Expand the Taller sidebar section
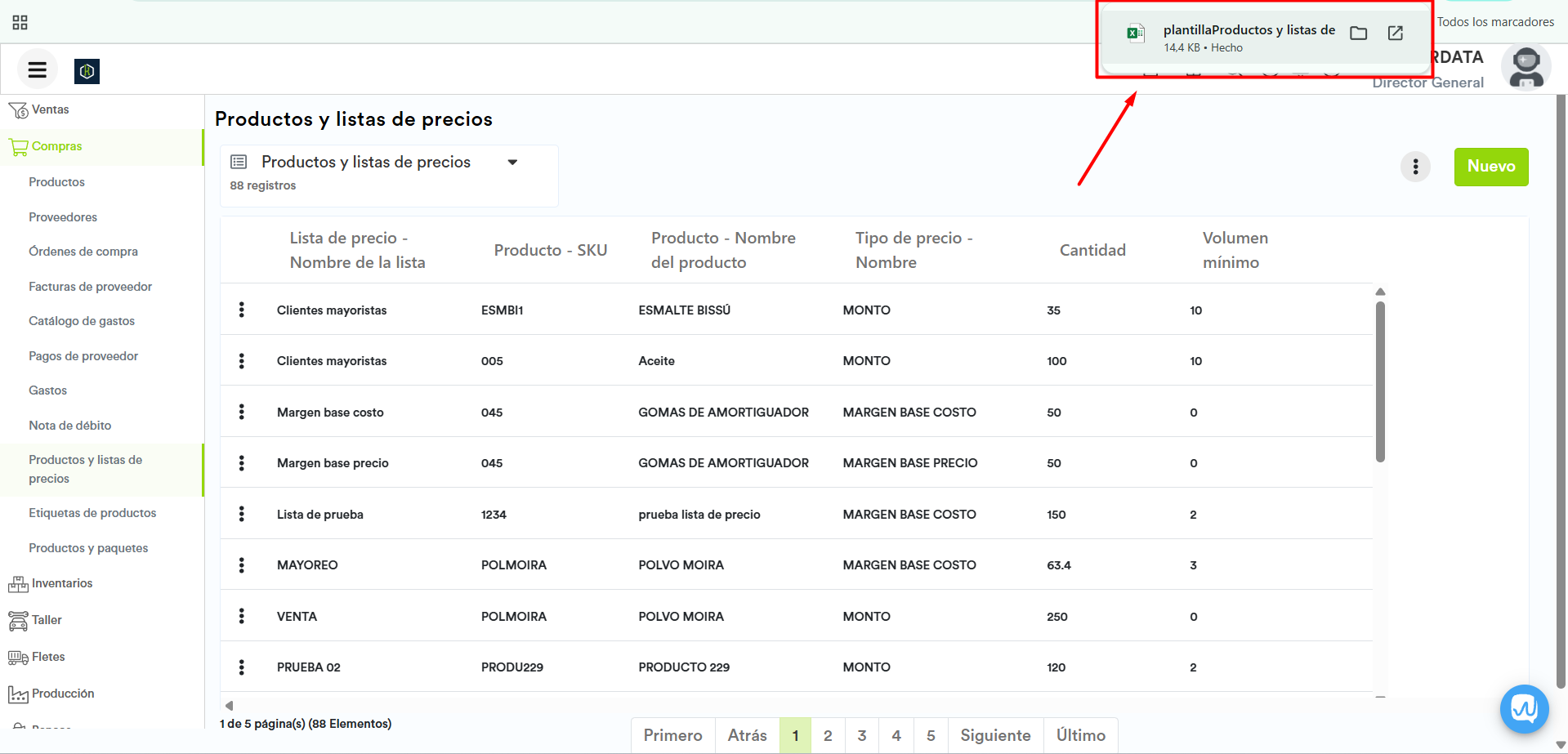Viewport: 1568px width, 754px height. [47, 620]
